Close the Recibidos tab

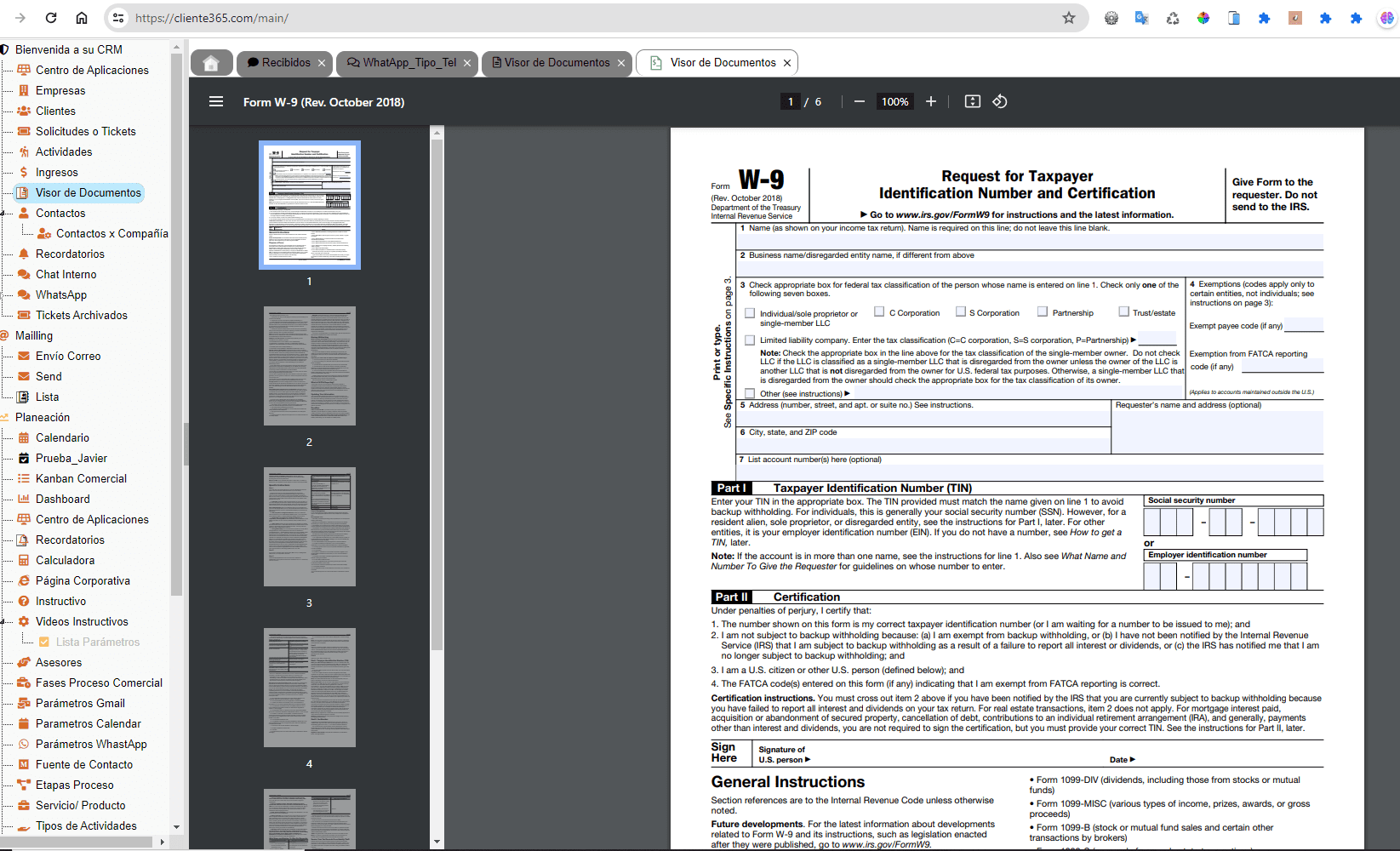click(322, 63)
